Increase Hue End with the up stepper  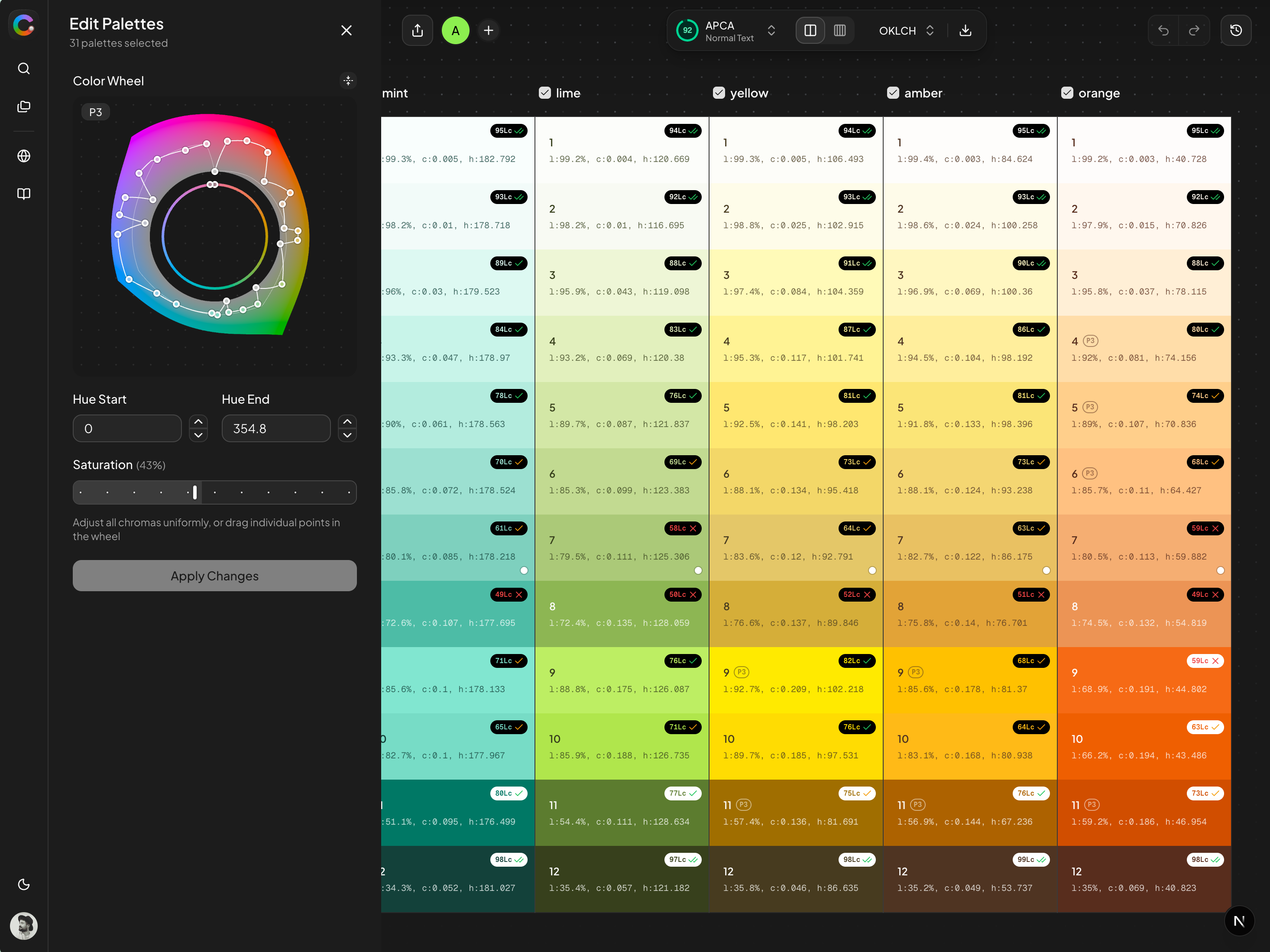(347, 421)
